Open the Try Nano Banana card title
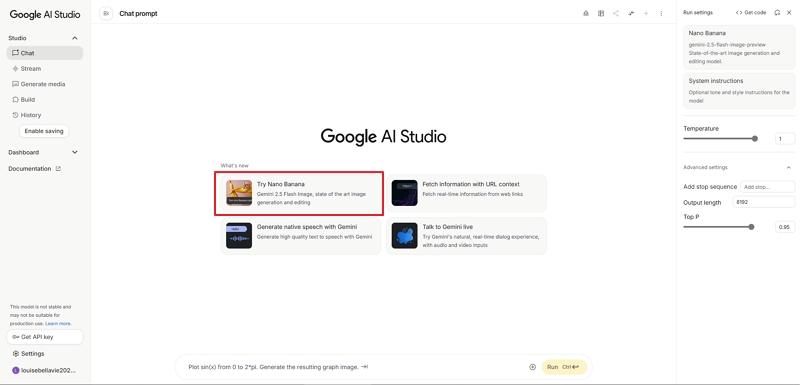 [281, 184]
